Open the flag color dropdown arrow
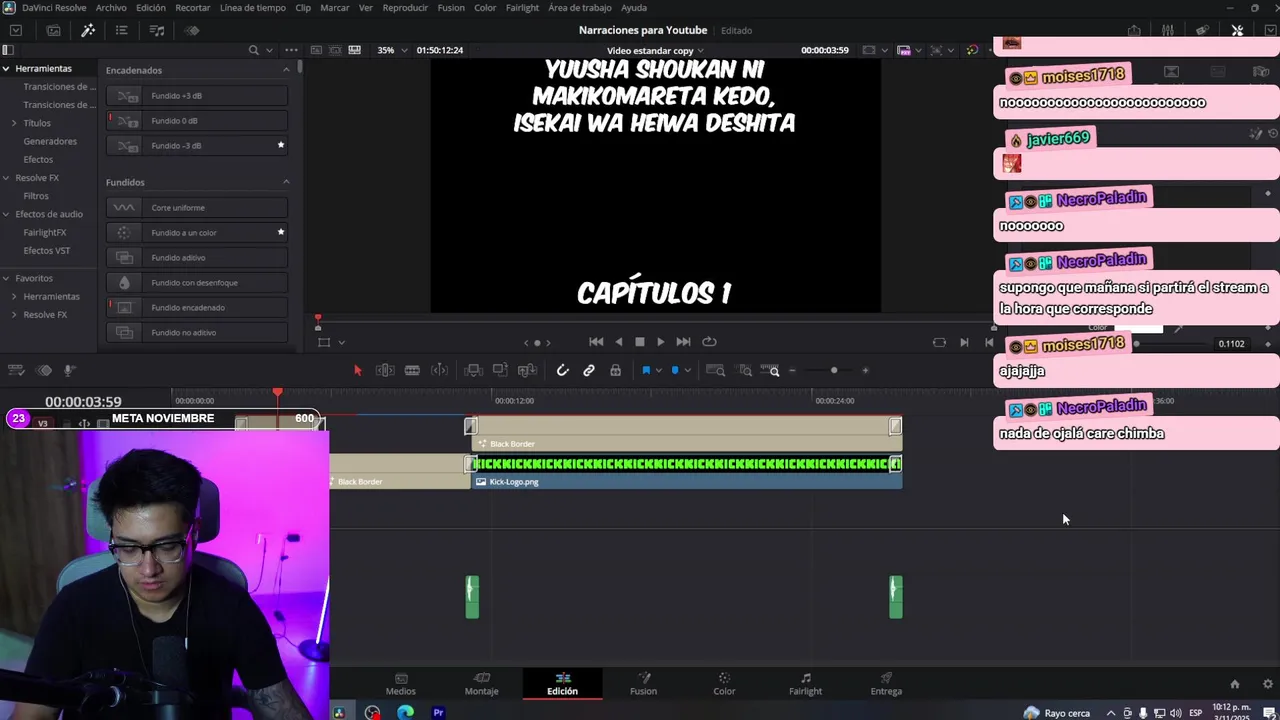This screenshot has height=720, width=1280. [x=658, y=371]
